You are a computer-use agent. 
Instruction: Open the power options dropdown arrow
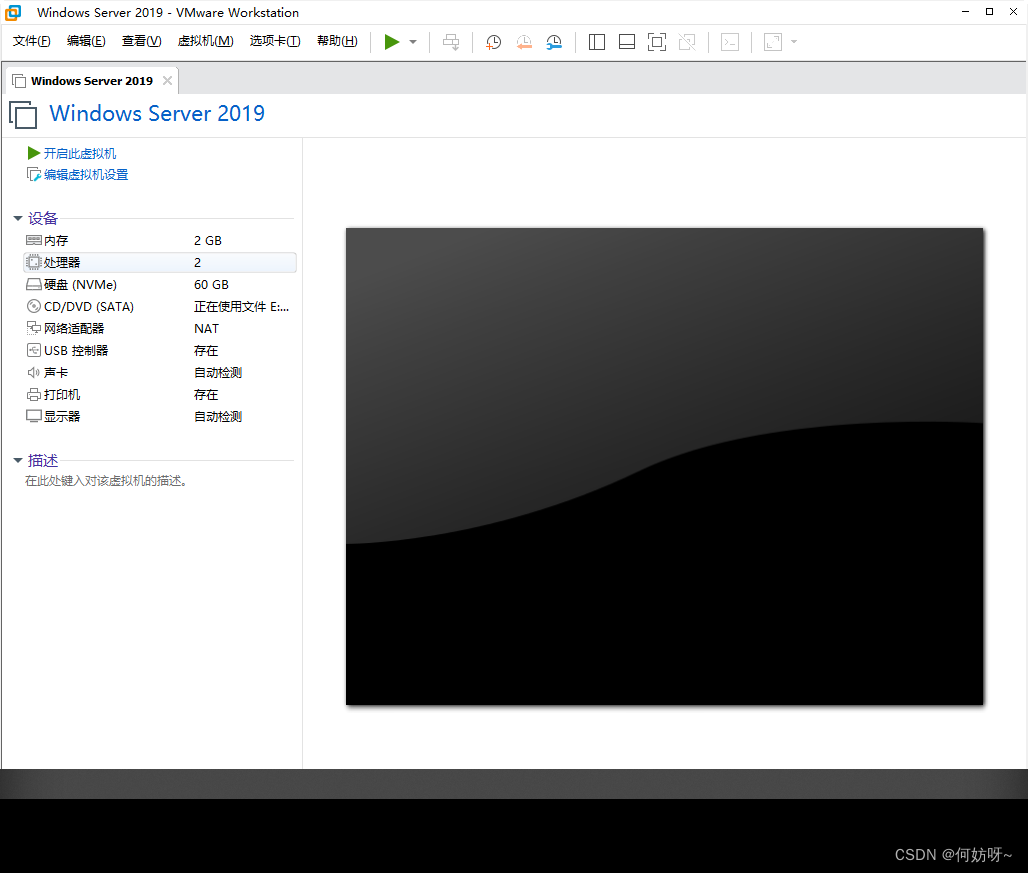tap(413, 42)
